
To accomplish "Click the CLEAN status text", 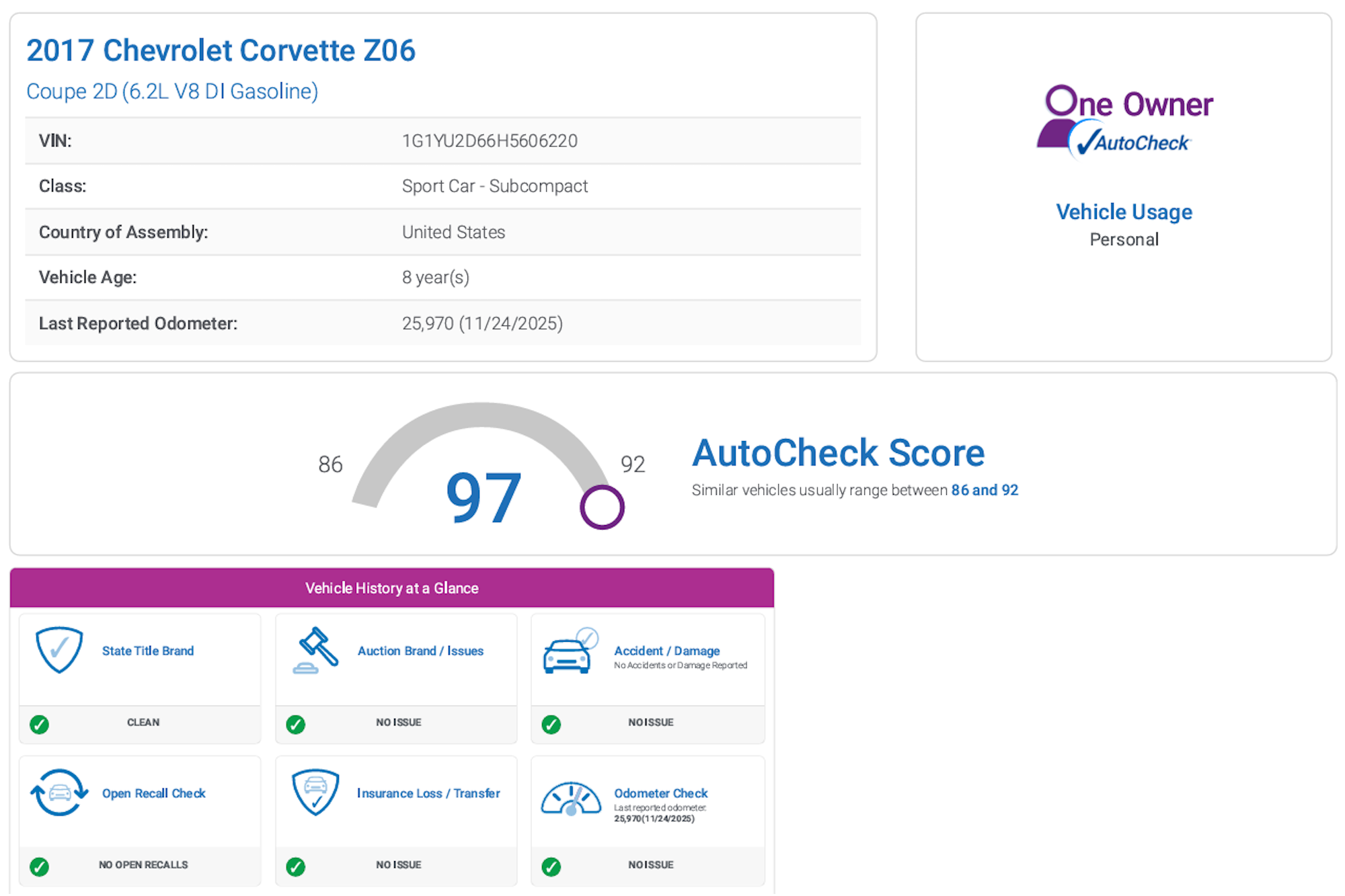I will (x=143, y=722).
